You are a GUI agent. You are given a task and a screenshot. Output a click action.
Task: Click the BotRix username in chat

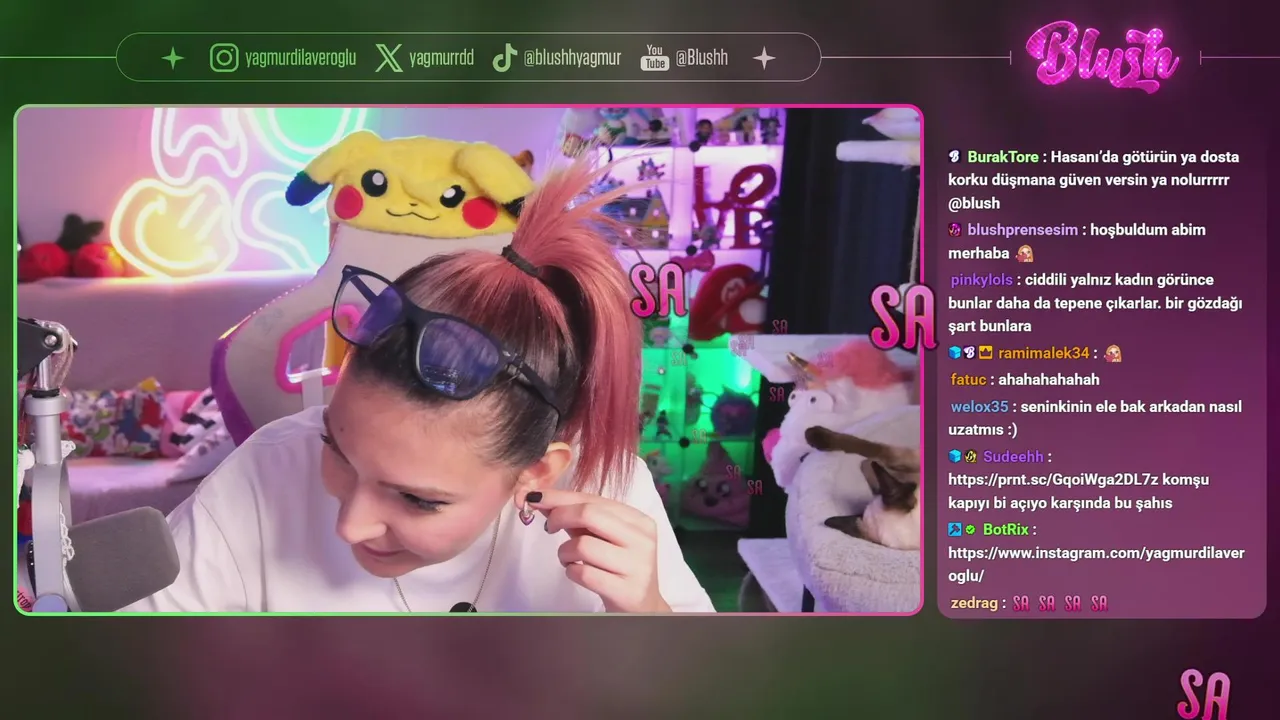coord(1006,529)
